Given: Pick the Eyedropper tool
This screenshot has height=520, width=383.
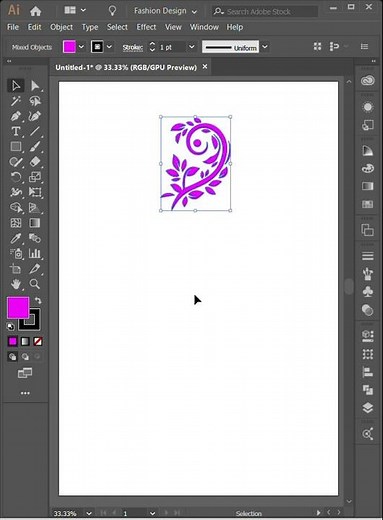Looking at the screenshot, I should tap(16, 238).
